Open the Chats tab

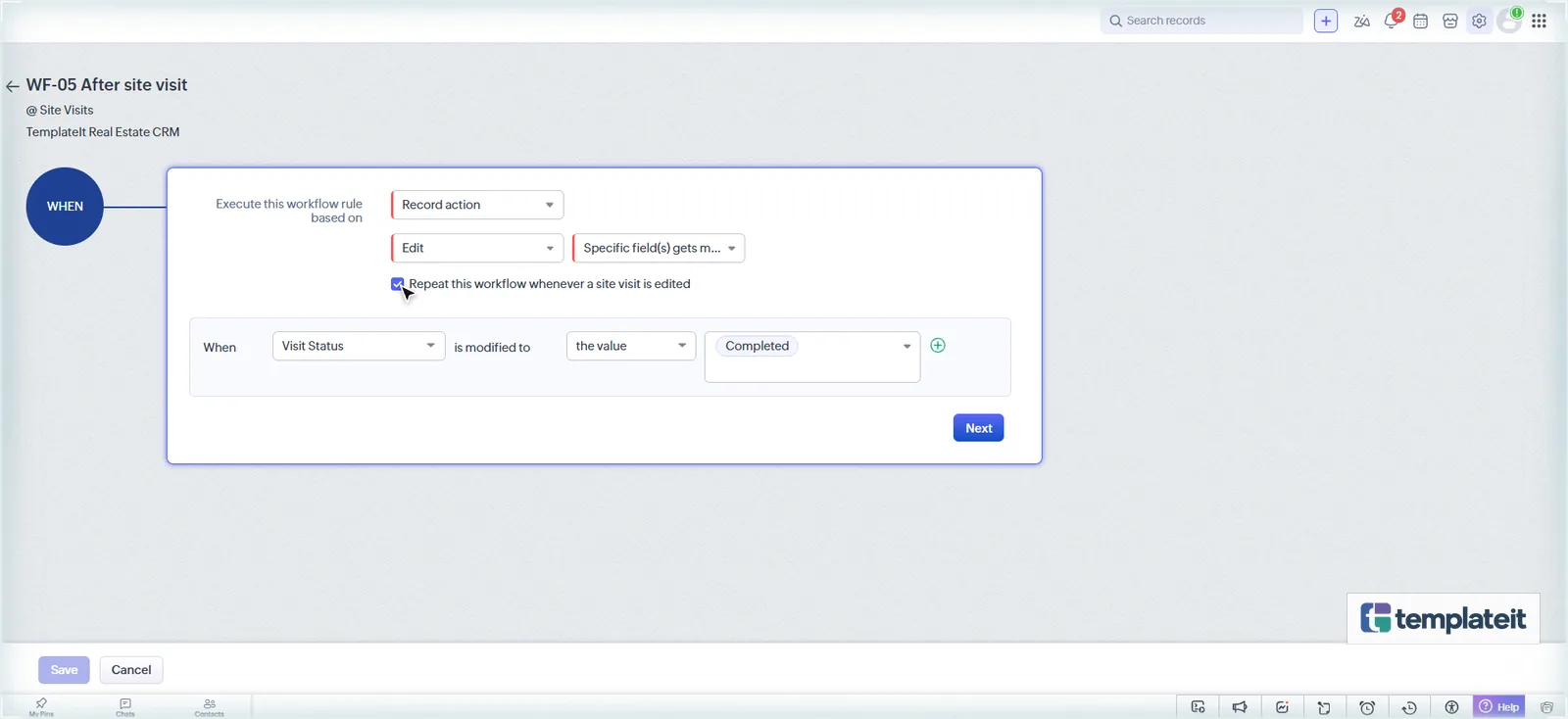pos(125,707)
